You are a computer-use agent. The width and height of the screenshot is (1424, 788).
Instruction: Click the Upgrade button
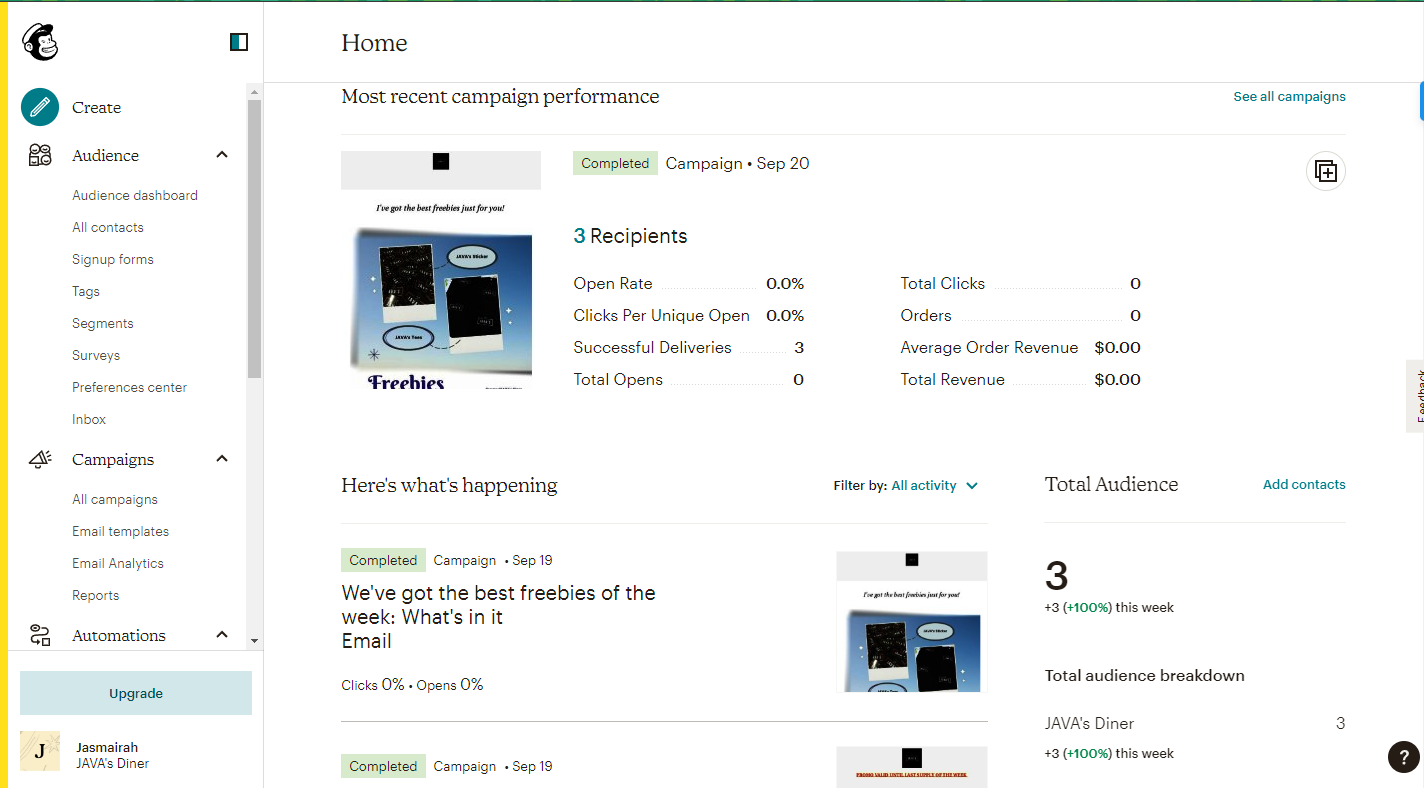pyautogui.click(x=136, y=693)
